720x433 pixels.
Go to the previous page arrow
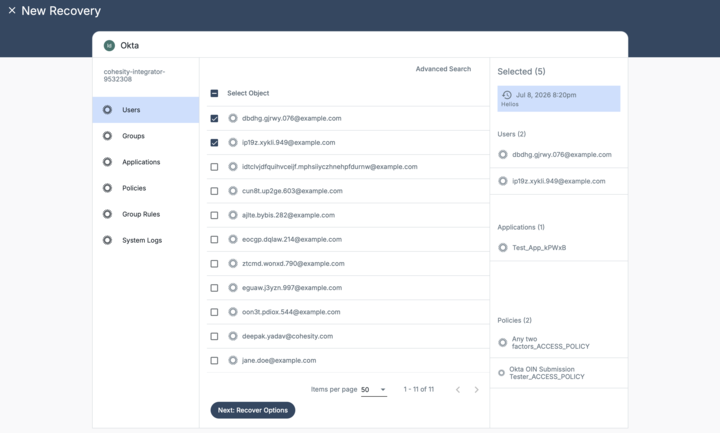point(458,390)
